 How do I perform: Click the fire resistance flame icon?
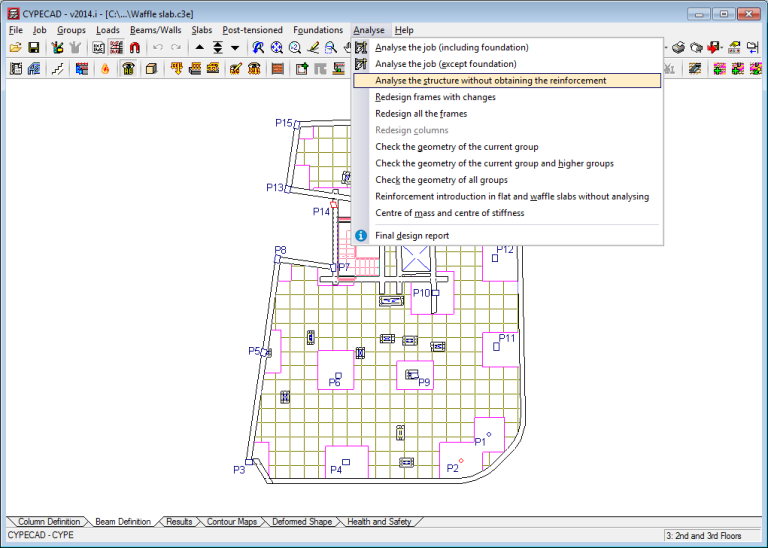pos(103,69)
